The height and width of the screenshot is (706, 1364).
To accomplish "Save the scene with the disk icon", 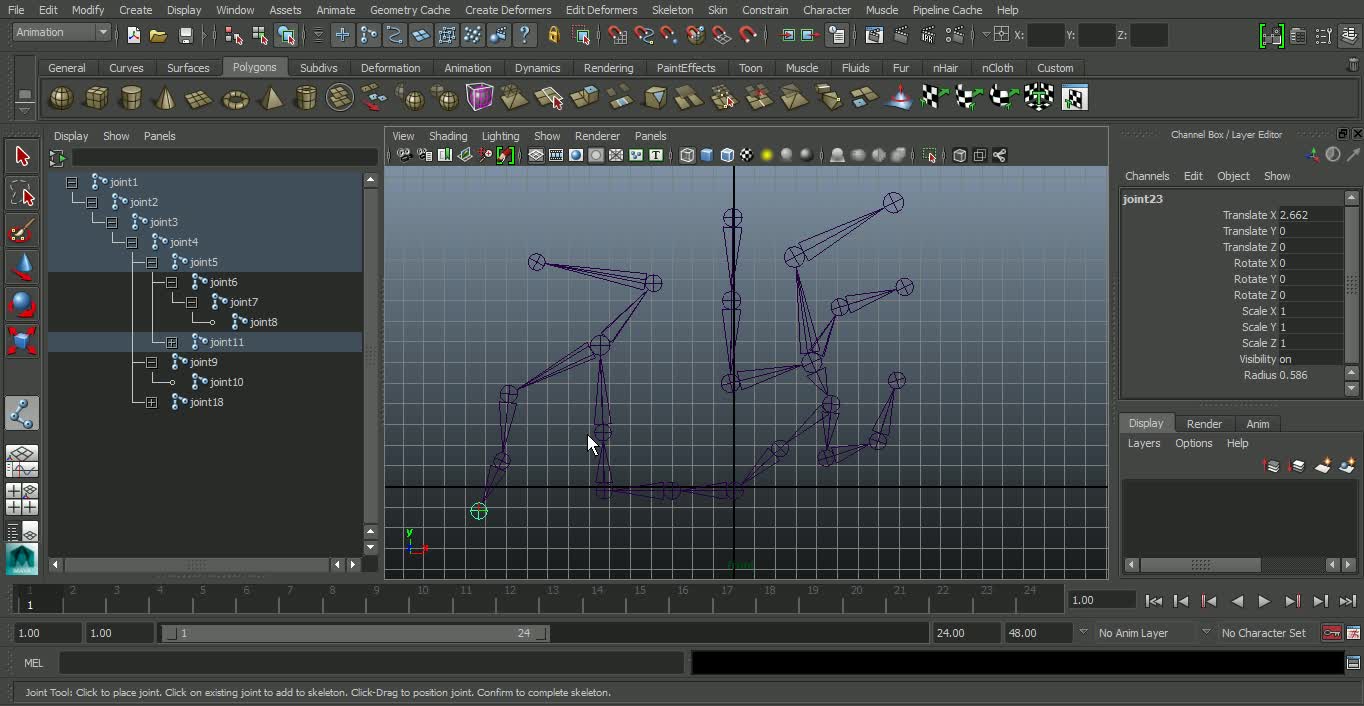I will (x=185, y=35).
